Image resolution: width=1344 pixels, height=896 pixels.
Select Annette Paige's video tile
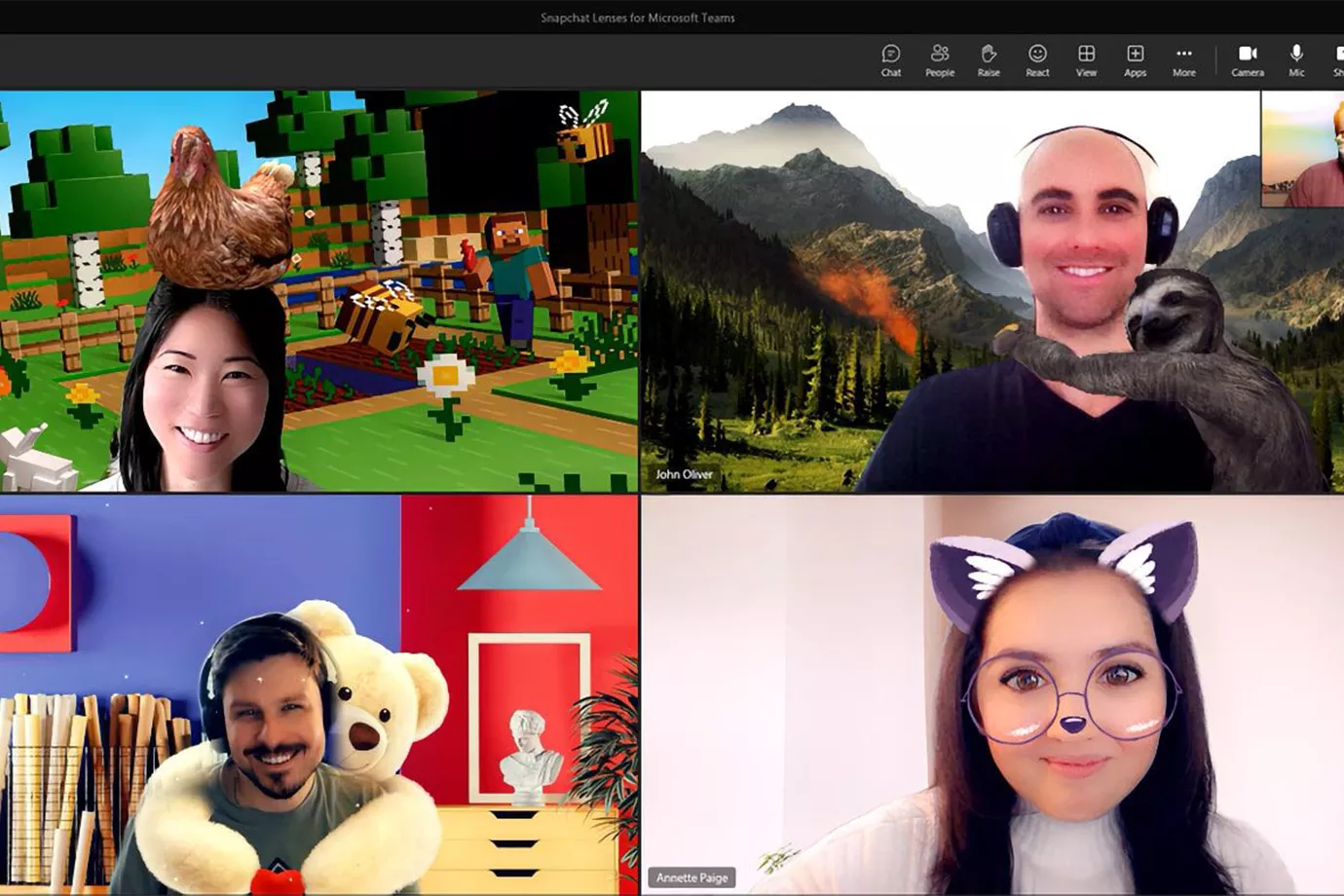tap(991, 694)
